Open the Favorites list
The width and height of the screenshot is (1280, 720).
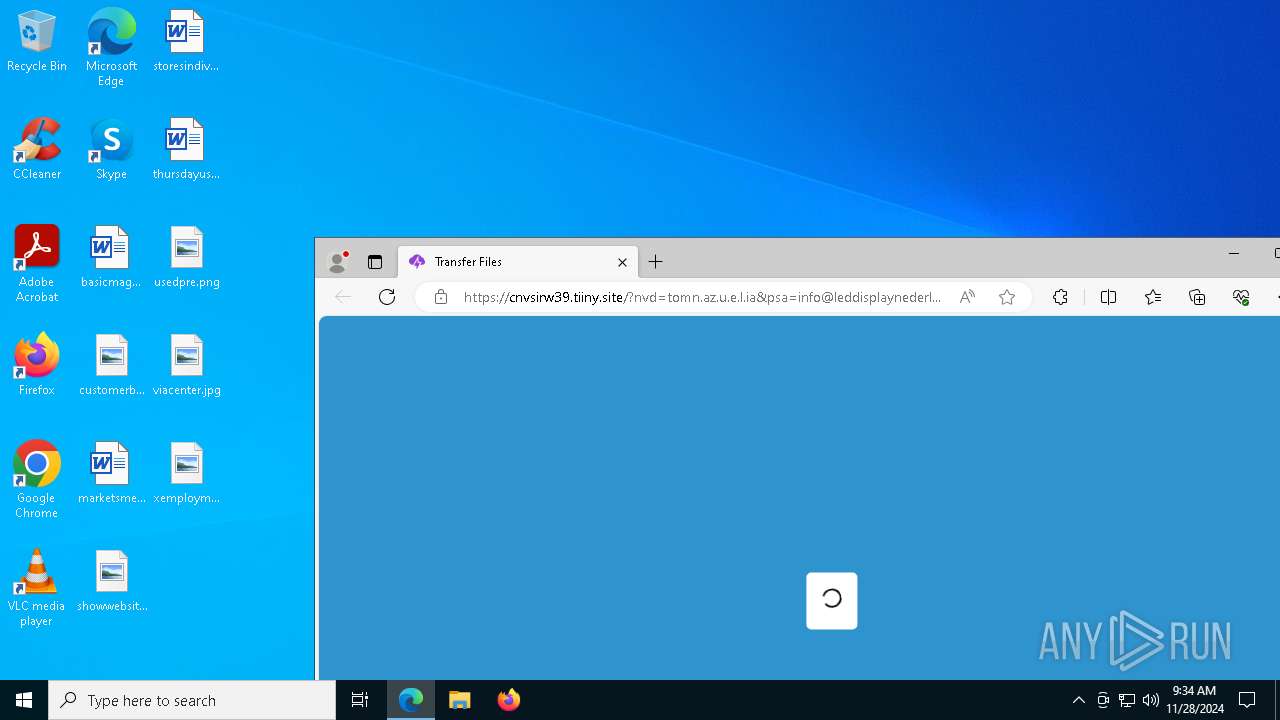coord(1153,297)
